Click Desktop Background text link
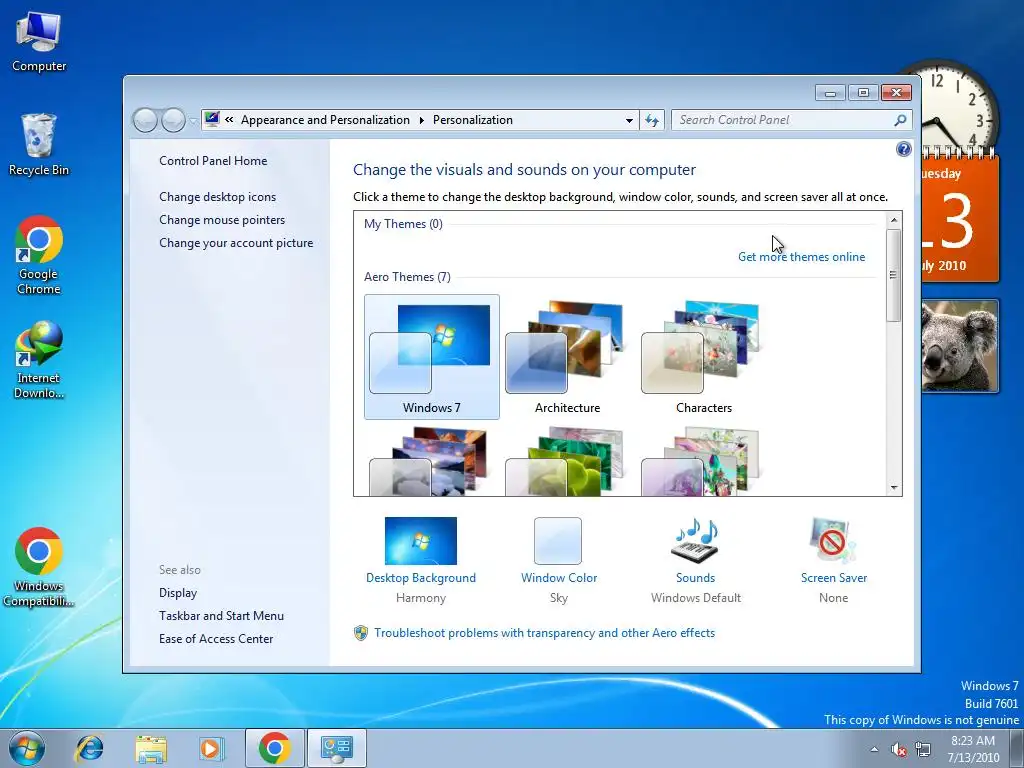This screenshot has height=768, width=1024. (x=421, y=578)
